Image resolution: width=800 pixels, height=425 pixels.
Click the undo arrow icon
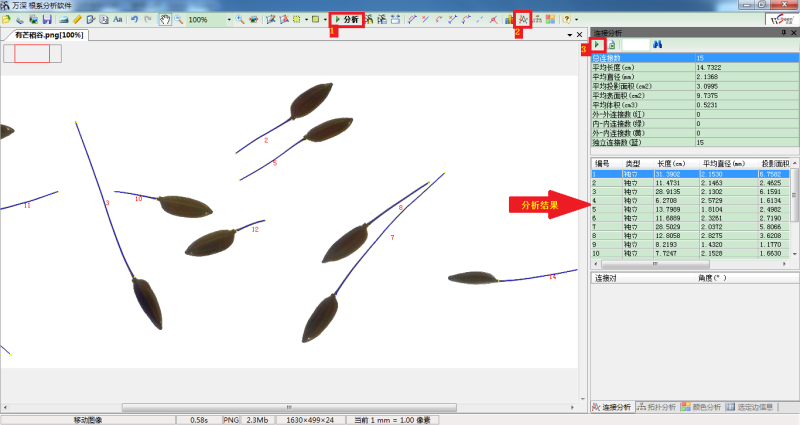click(x=135, y=19)
